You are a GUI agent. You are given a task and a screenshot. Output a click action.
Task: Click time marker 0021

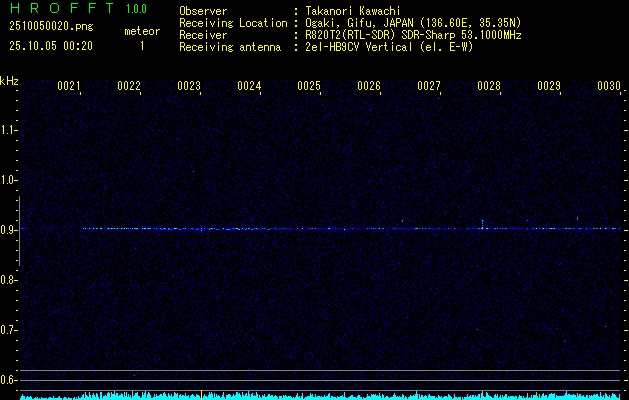pos(69,86)
